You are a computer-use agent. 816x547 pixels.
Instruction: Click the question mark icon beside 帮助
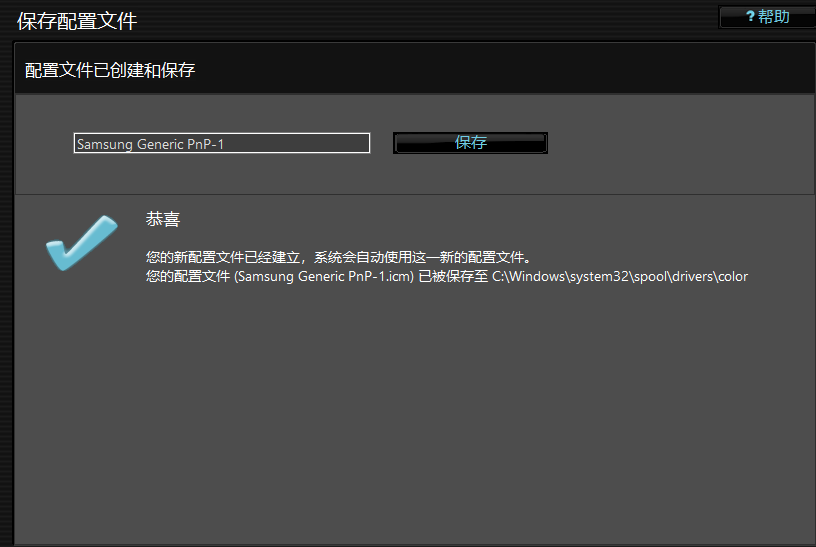(x=750, y=17)
